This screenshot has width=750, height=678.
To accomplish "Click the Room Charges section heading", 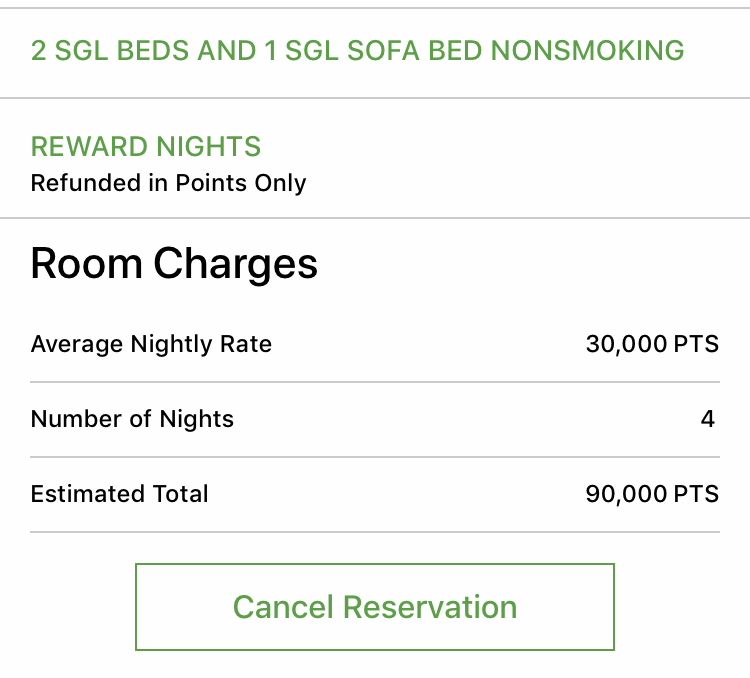I will click(174, 264).
